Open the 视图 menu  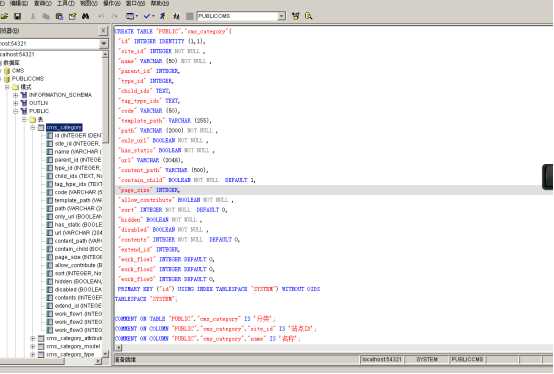pos(89,3)
